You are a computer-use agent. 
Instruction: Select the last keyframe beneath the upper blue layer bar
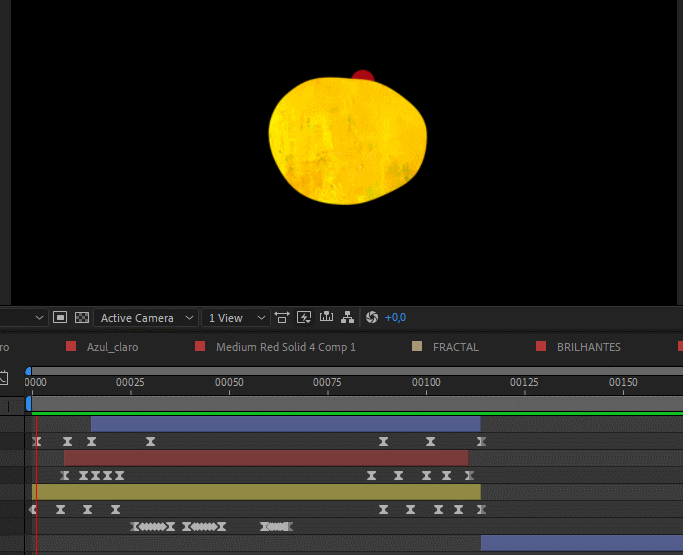tap(481, 442)
